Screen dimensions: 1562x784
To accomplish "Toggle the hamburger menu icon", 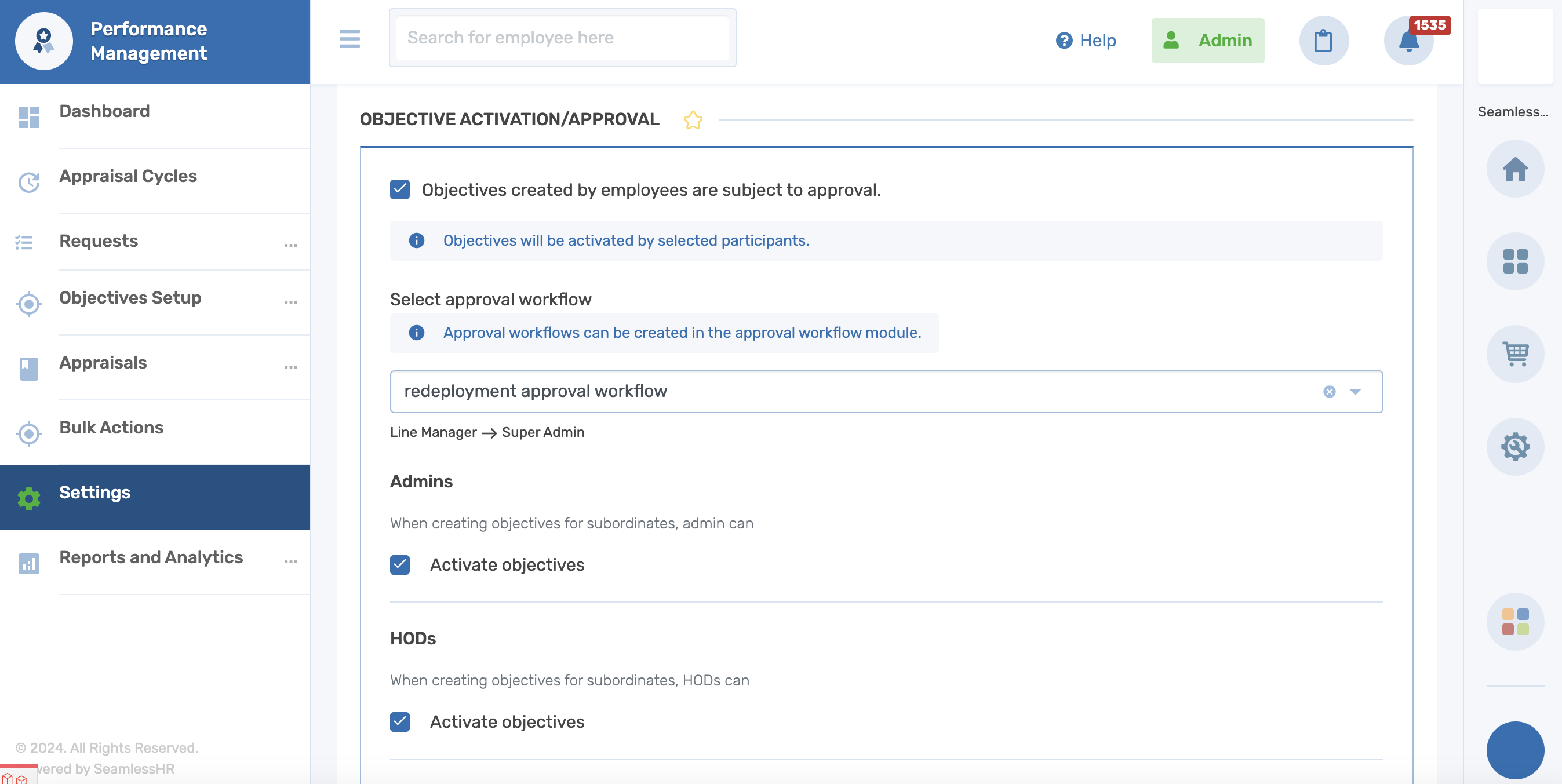I will (349, 39).
